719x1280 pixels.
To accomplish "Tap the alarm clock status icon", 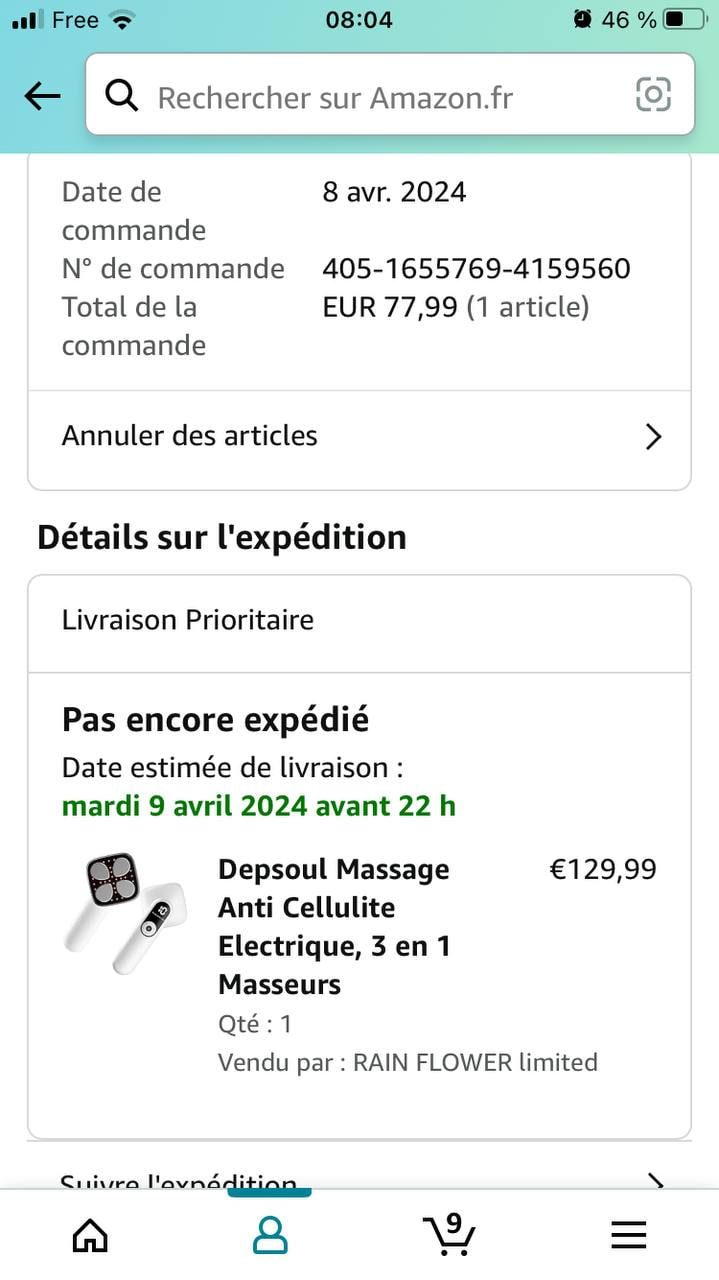I will coord(582,19).
